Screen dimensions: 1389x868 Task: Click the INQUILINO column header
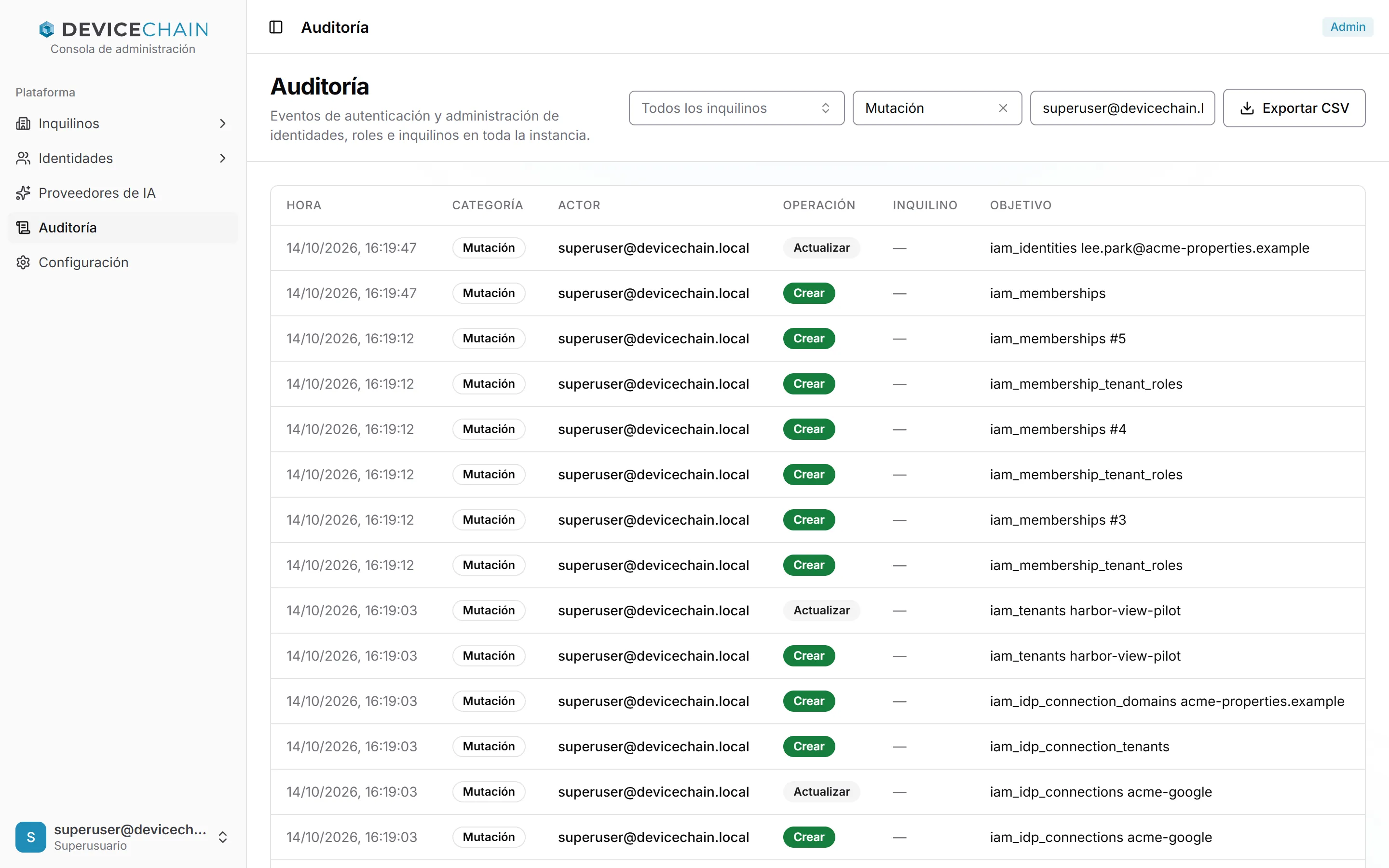925,205
